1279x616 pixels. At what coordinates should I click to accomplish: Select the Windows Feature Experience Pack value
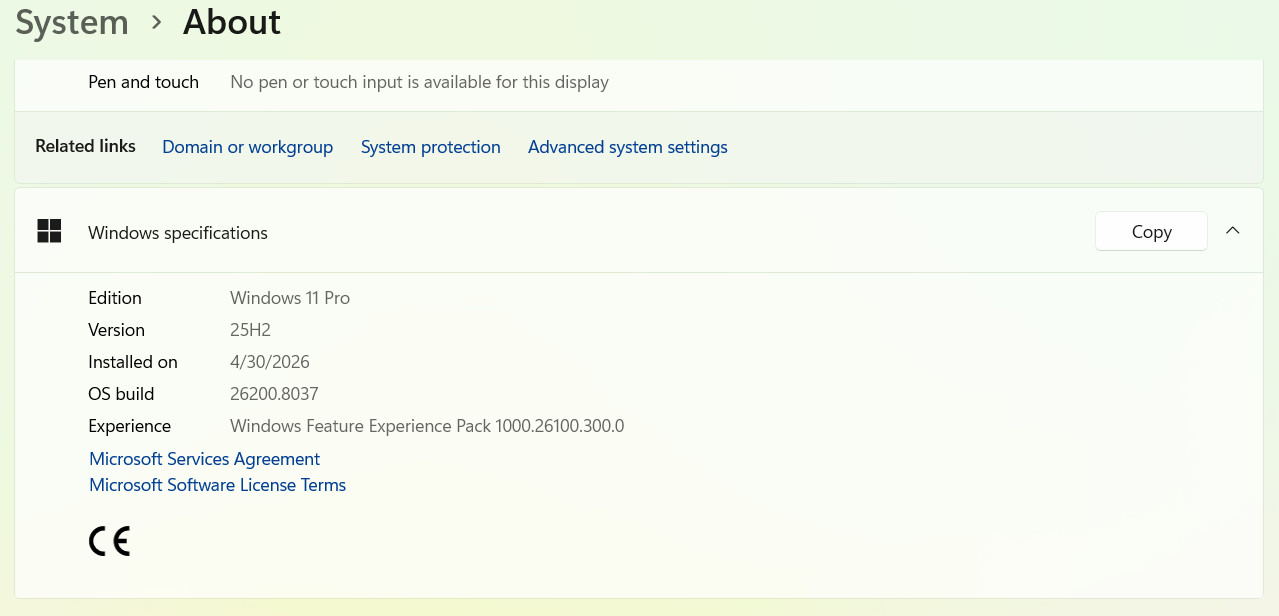pyautogui.click(x=427, y=426)
